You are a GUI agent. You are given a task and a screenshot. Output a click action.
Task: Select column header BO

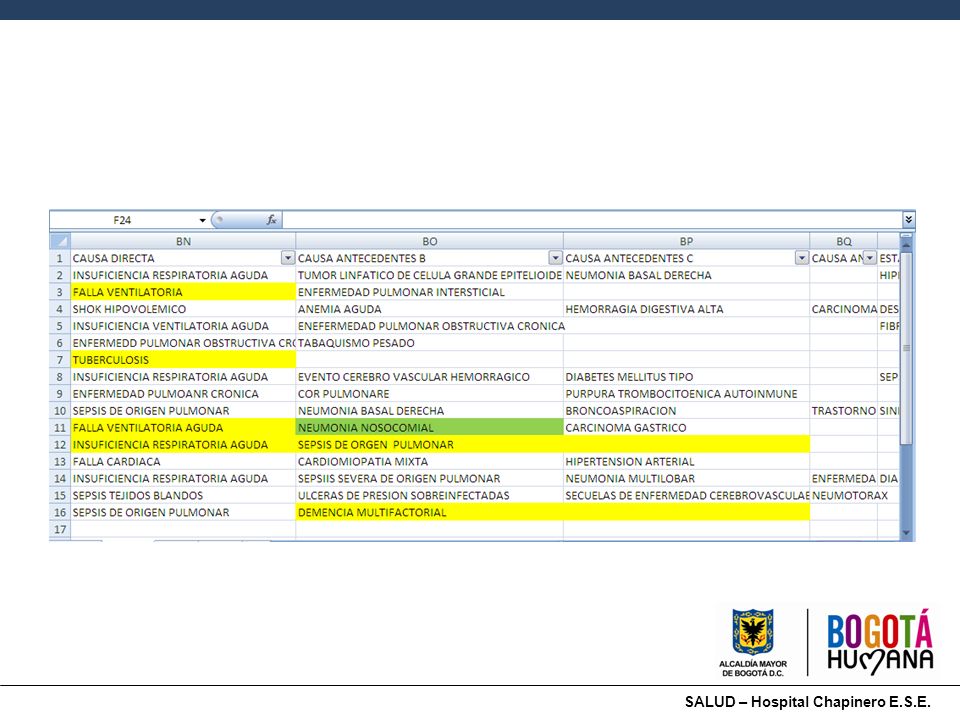[x=429, y=241]
